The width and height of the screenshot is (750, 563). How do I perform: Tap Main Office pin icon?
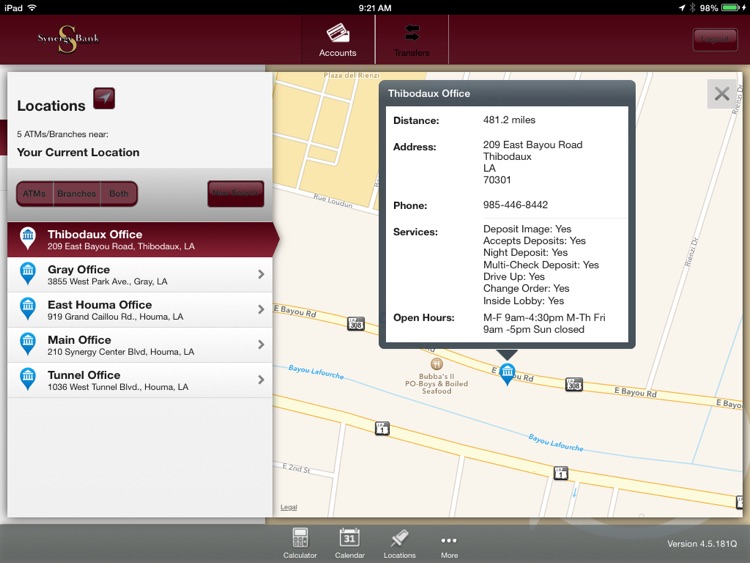(x=28, y=343)
